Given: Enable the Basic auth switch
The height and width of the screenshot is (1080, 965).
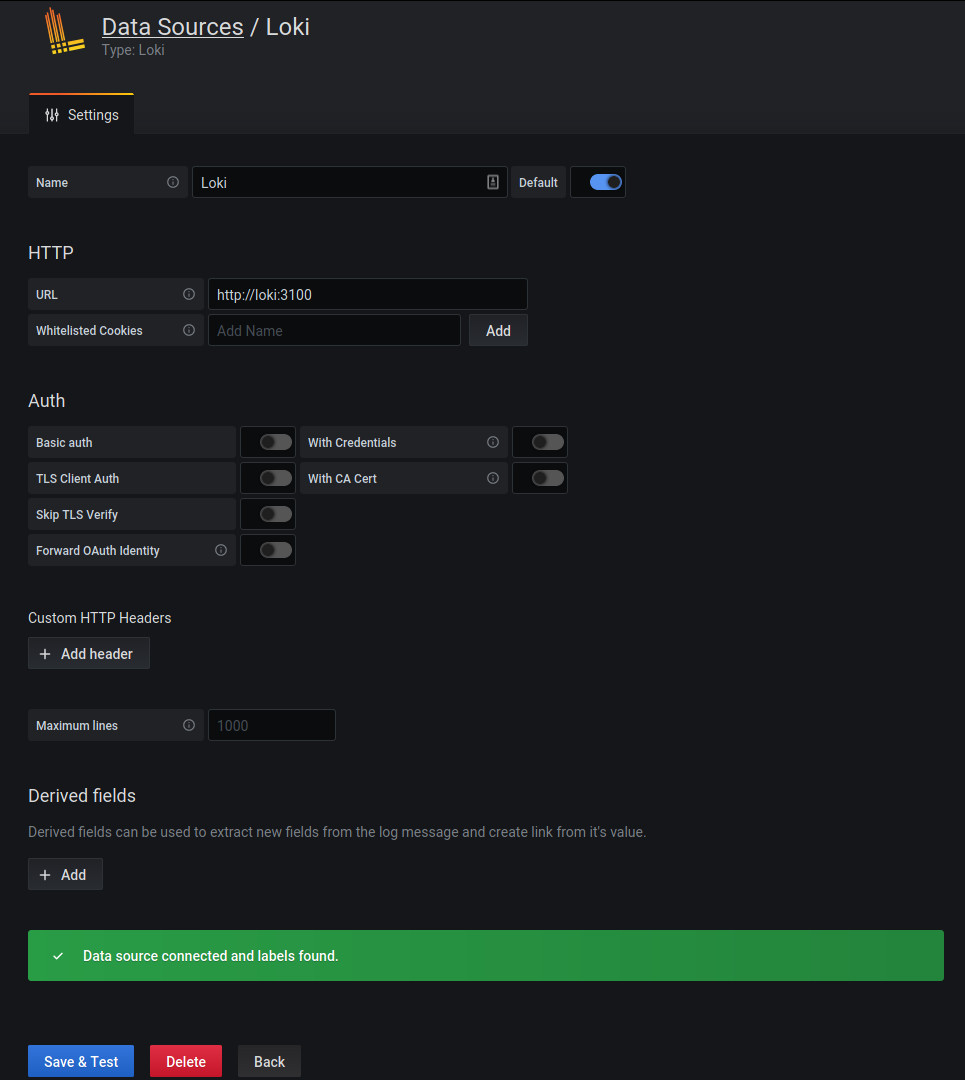Looking at the screenshot, I should [x=276, y=442].
